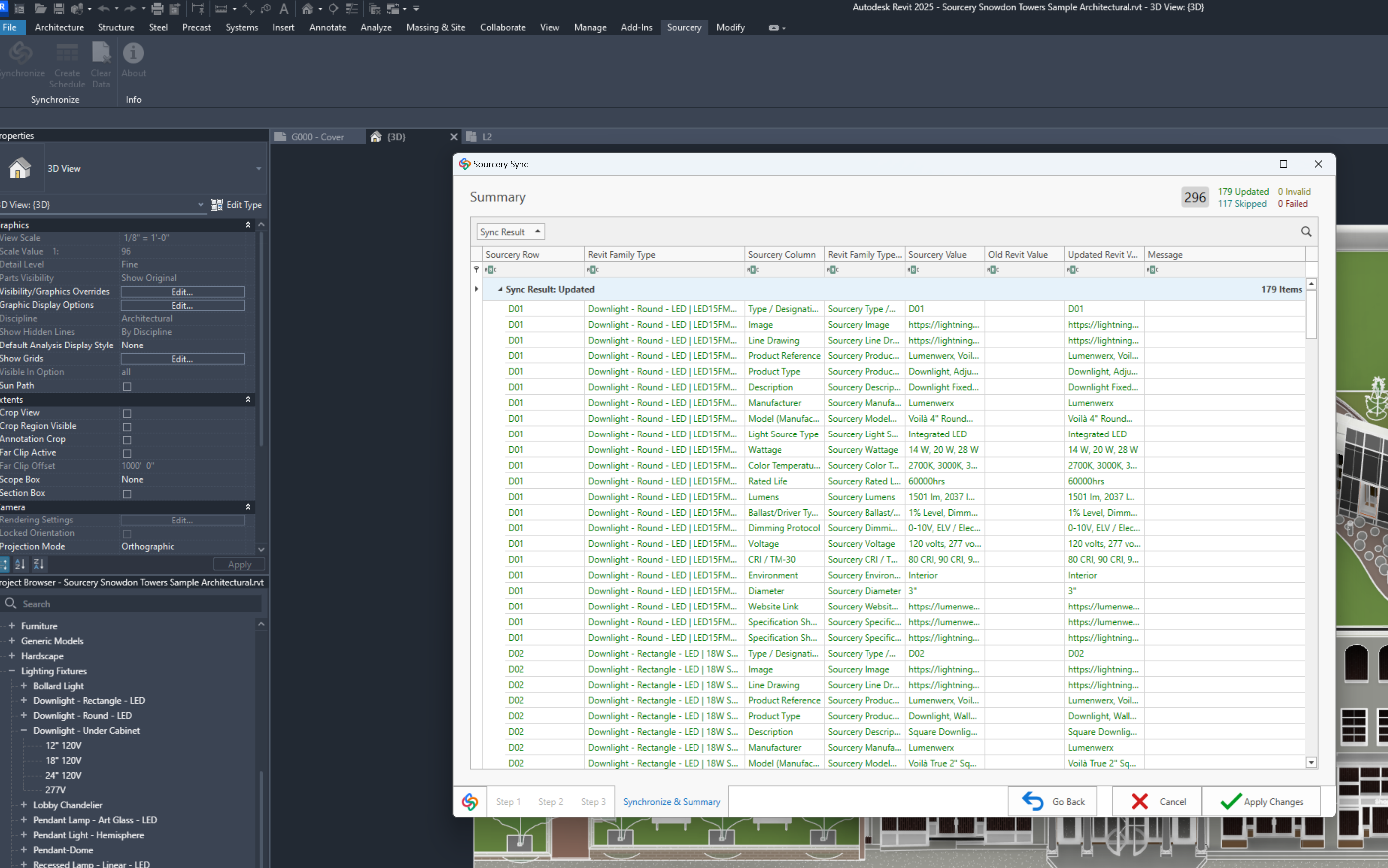Click the Go Back button
The width and height of the screenshot is (1388, 868).
point(1053,802)
